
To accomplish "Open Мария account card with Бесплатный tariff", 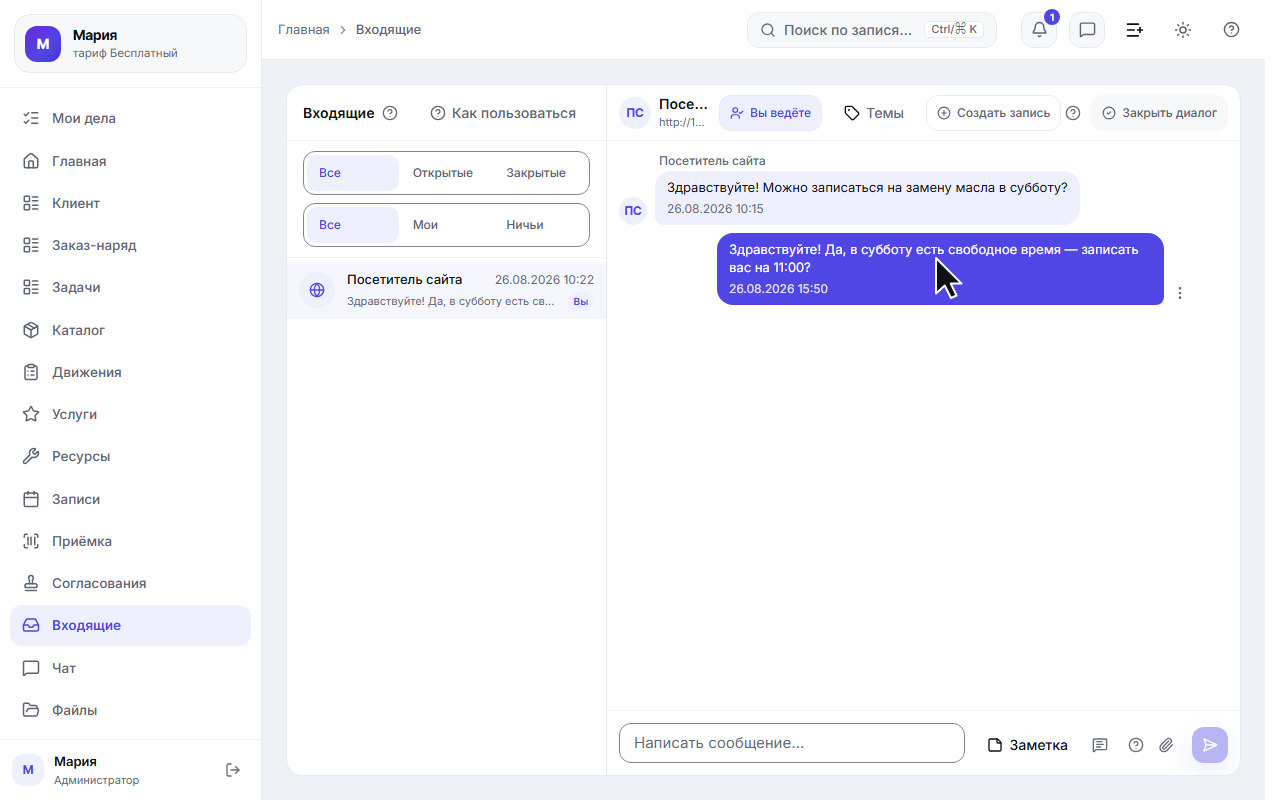I will (130, 44).
